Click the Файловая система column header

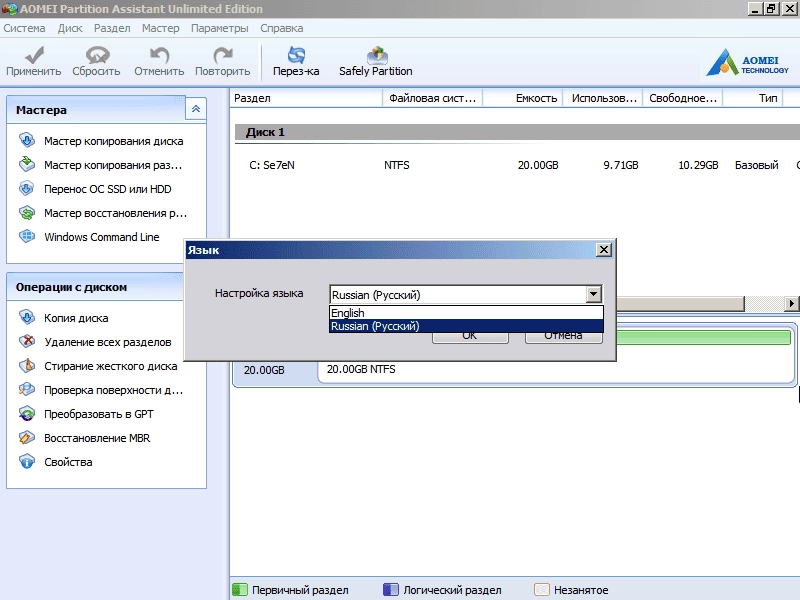coord(432,98)
